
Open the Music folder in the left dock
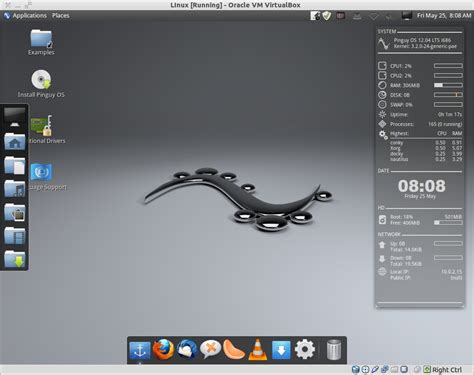pyautogui.click(x=14, y=189)
